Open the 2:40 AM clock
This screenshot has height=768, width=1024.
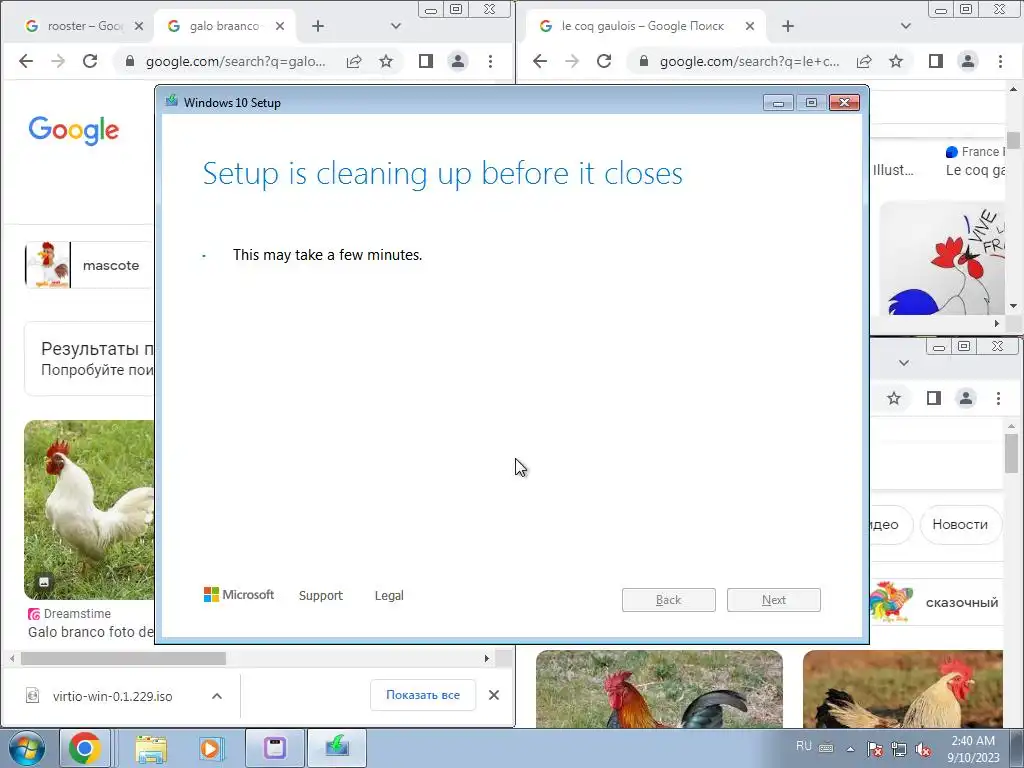point(973,749)
